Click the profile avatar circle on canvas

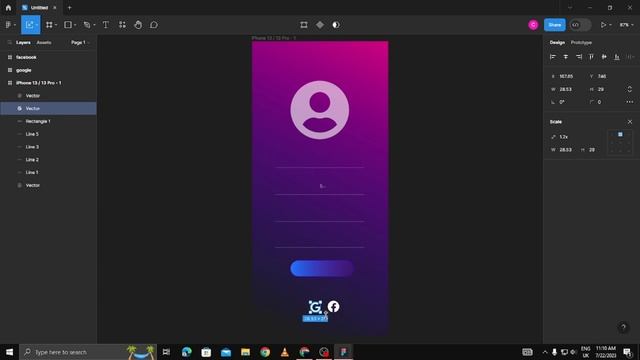(320, 110)
